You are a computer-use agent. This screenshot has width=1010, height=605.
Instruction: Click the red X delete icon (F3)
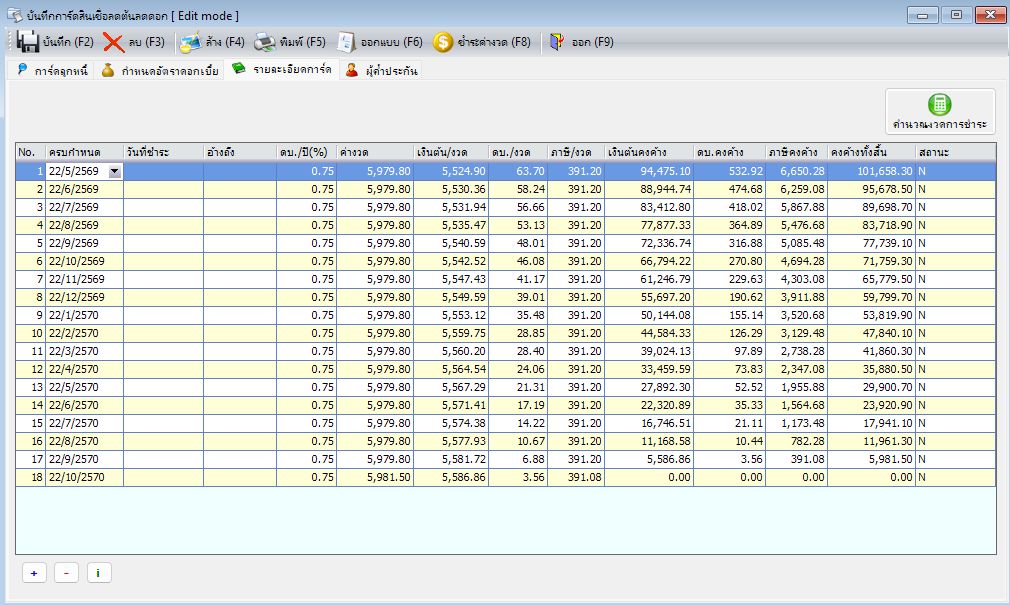pyautogui.click(x=113, y=43)
